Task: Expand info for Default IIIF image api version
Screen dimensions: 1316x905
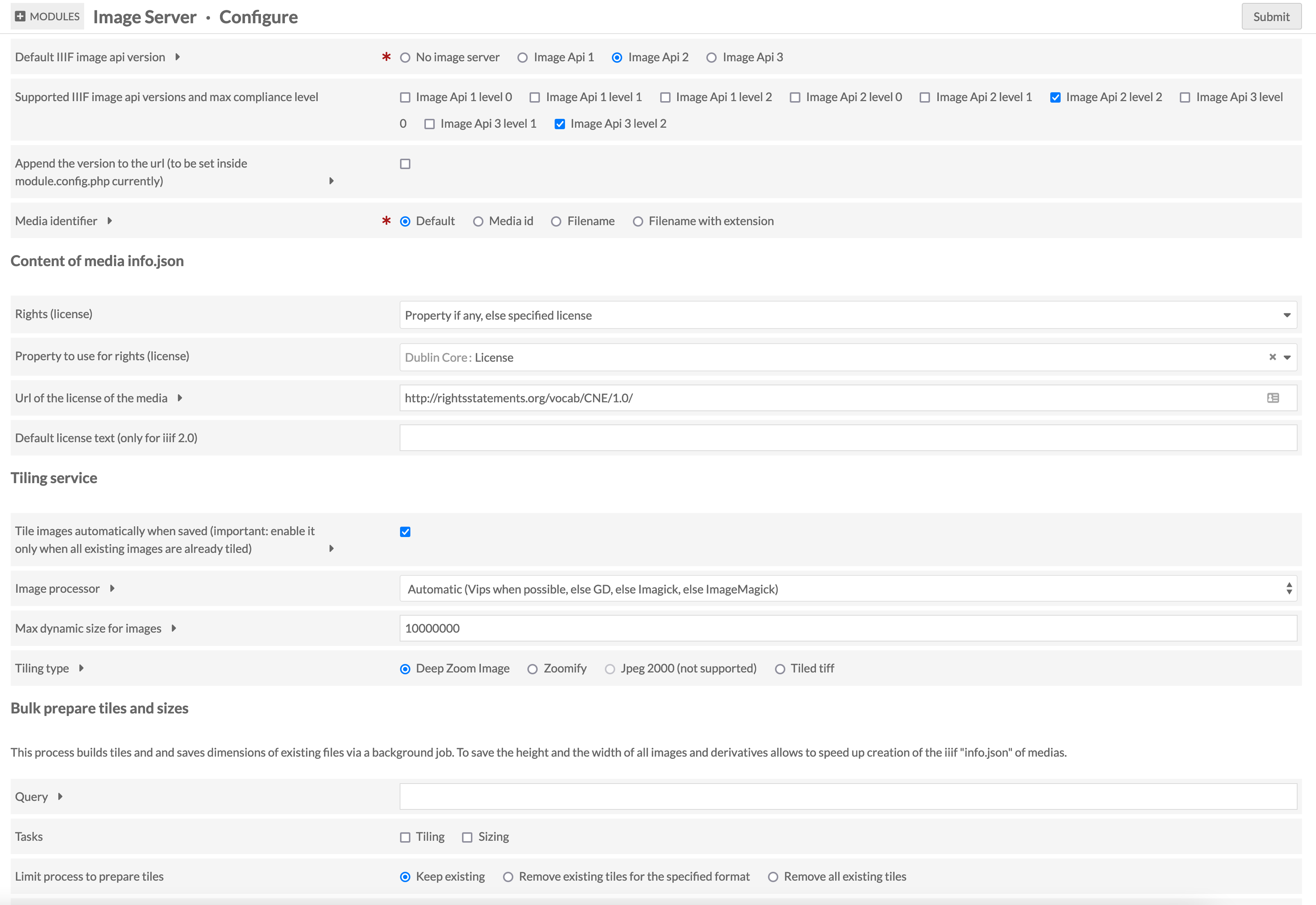Action: pyautogui.click(x=178, y=57)
